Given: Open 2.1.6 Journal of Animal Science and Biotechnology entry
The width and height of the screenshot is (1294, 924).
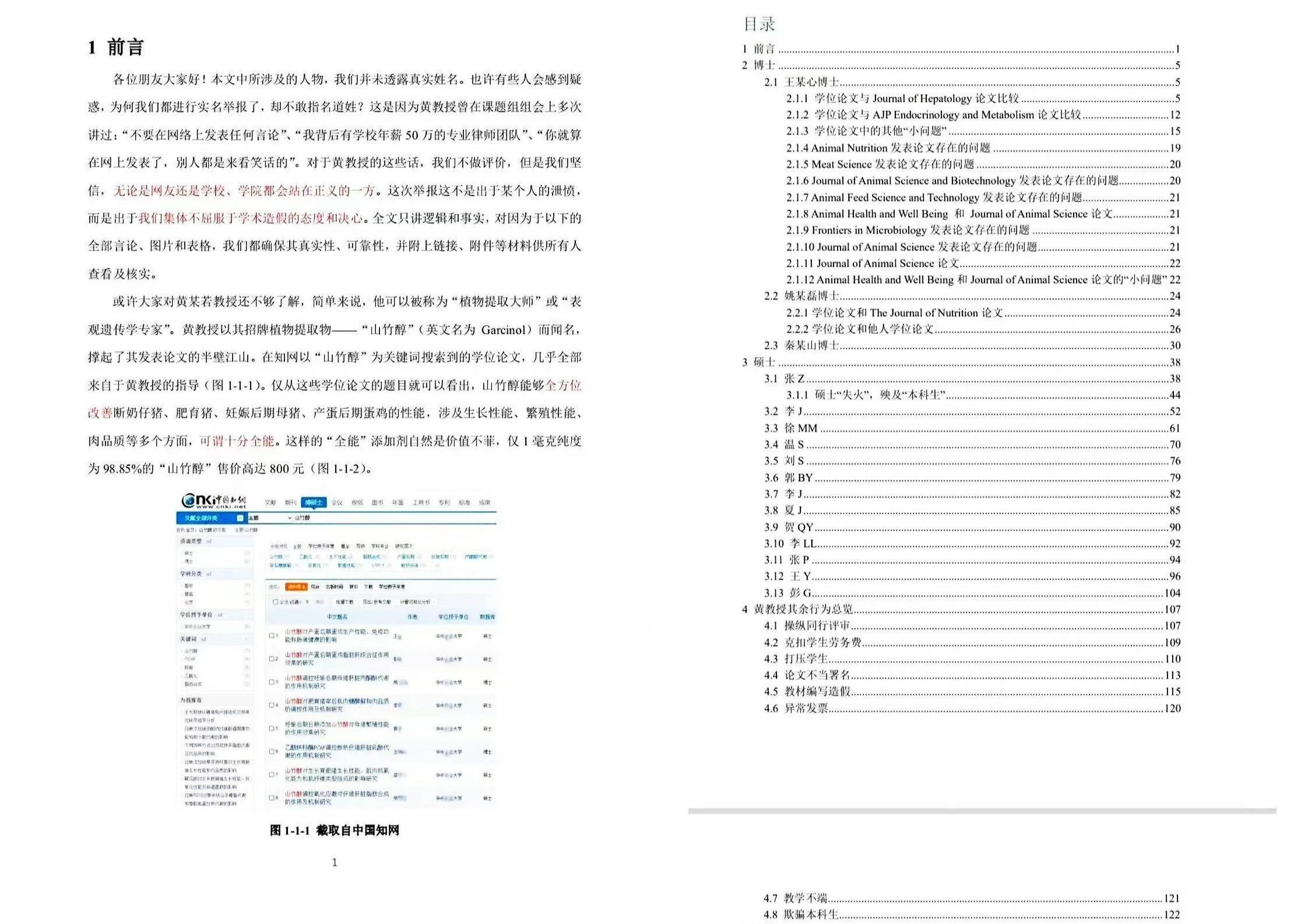Looking at the screenshot, I should tap(983, 181).
